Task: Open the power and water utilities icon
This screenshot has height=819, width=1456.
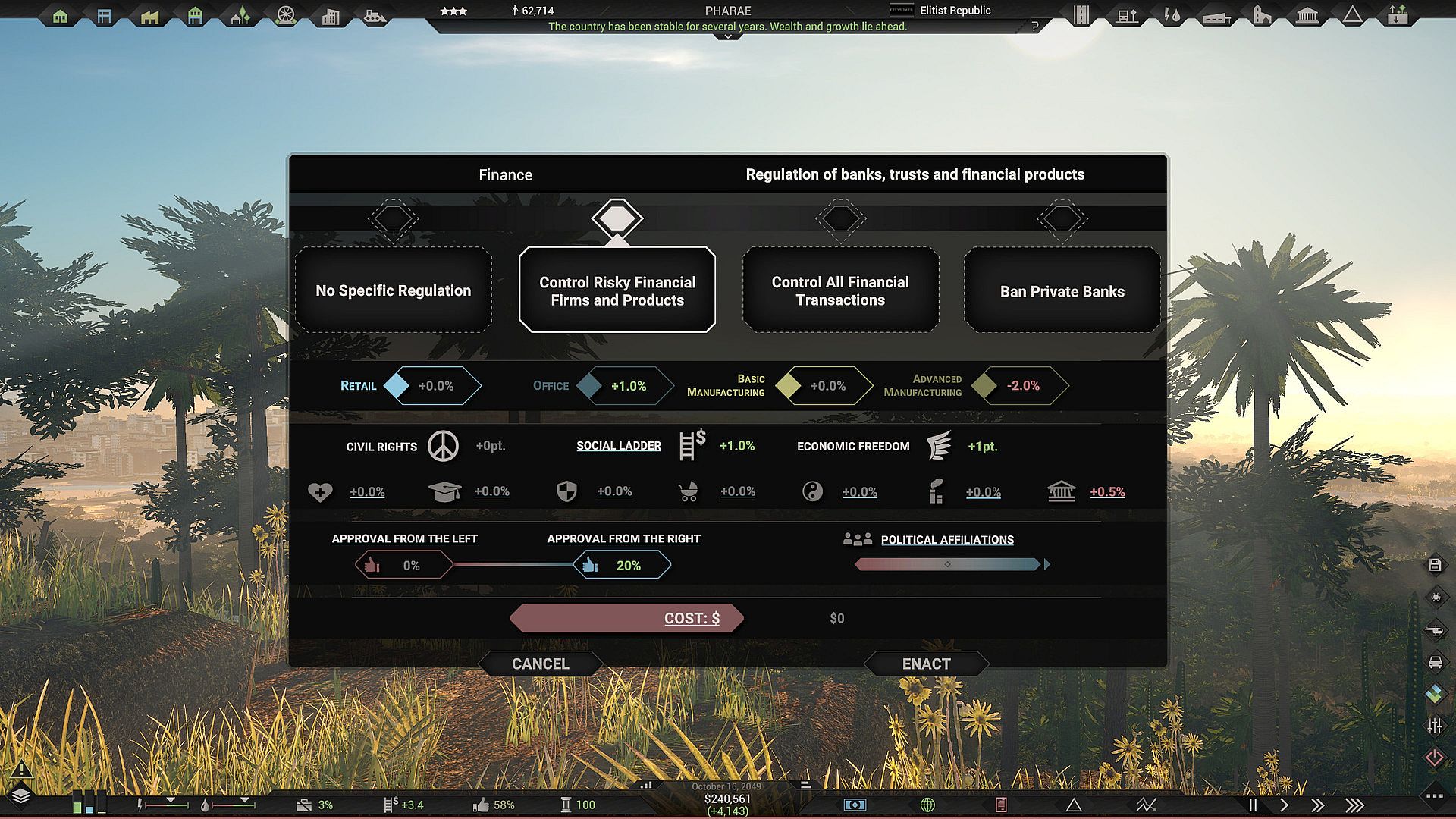Action: click(x=1172, y=15)
